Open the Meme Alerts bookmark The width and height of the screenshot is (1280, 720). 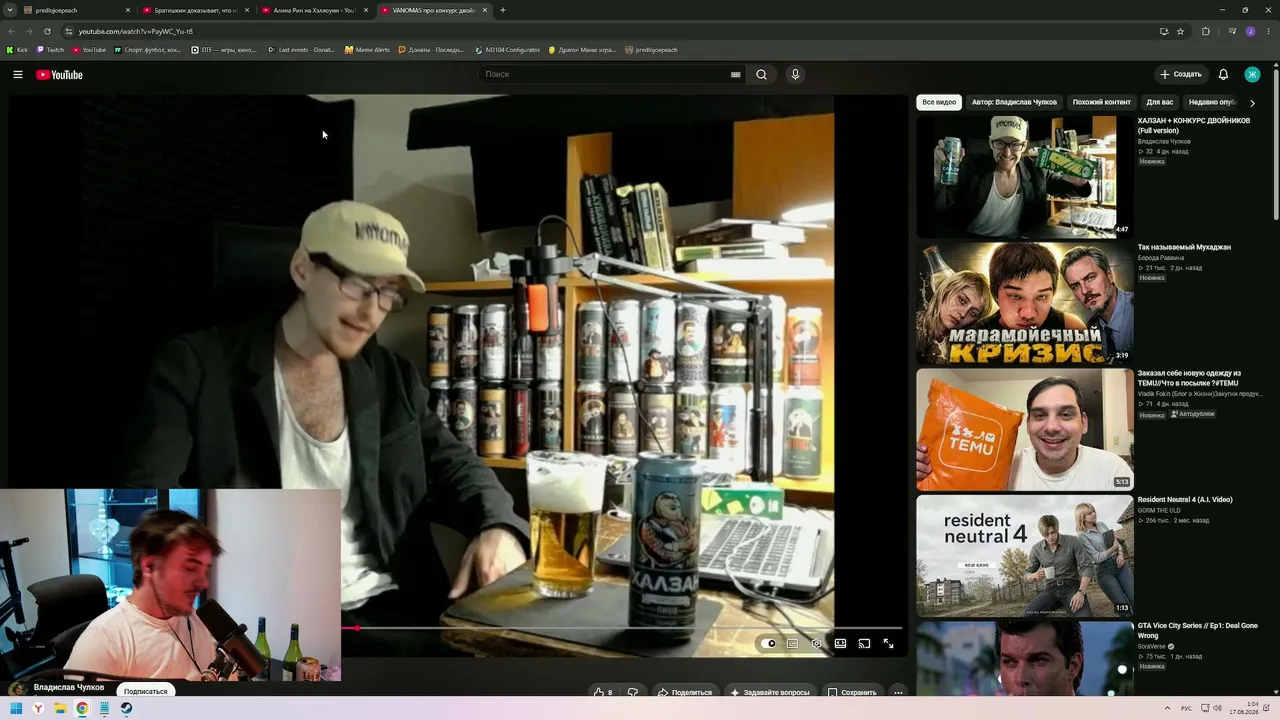[x=367, y=49]
